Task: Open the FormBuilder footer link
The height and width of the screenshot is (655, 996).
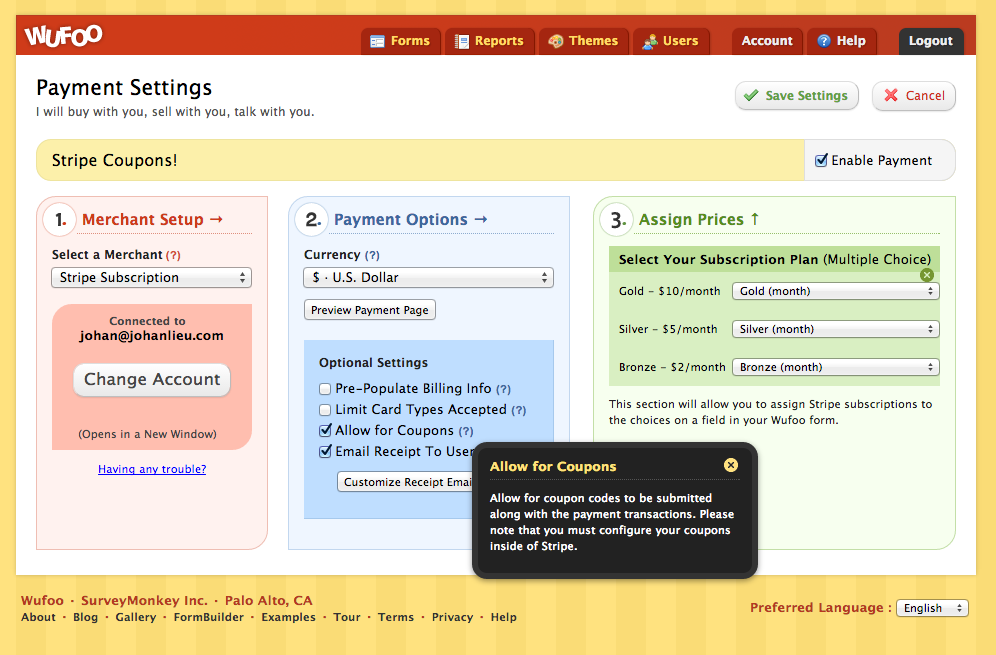Action: [x=209, y=618]
